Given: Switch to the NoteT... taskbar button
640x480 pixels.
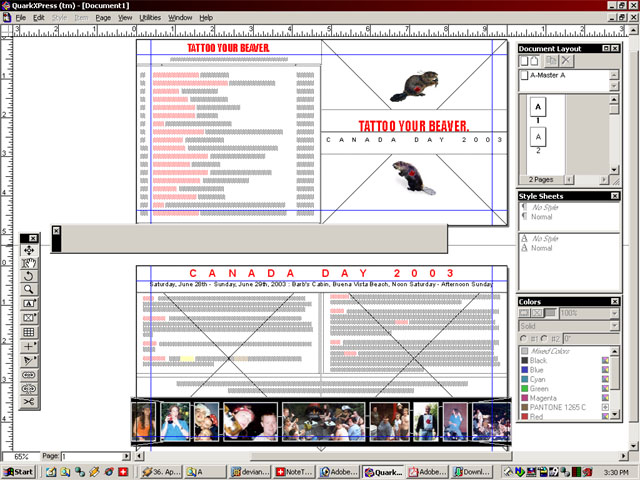Looking at the screenshot, I should pyautogui.click(x=294, y=472).
